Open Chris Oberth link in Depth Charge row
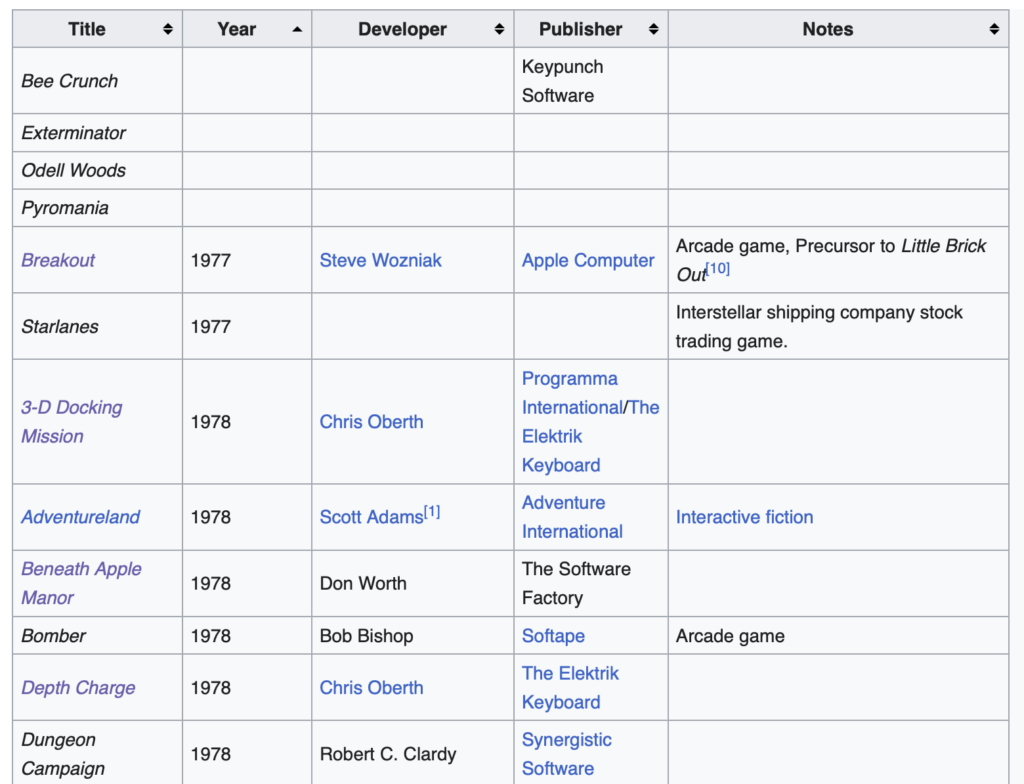Viewport: 1024px width, 784px height. 372,687
